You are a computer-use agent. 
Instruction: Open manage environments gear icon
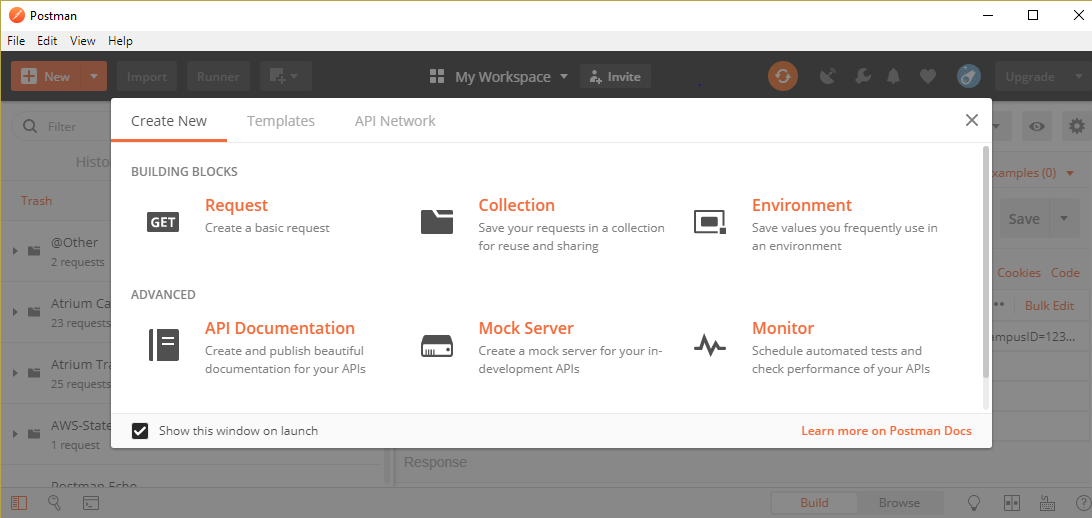click(1077, 126)
